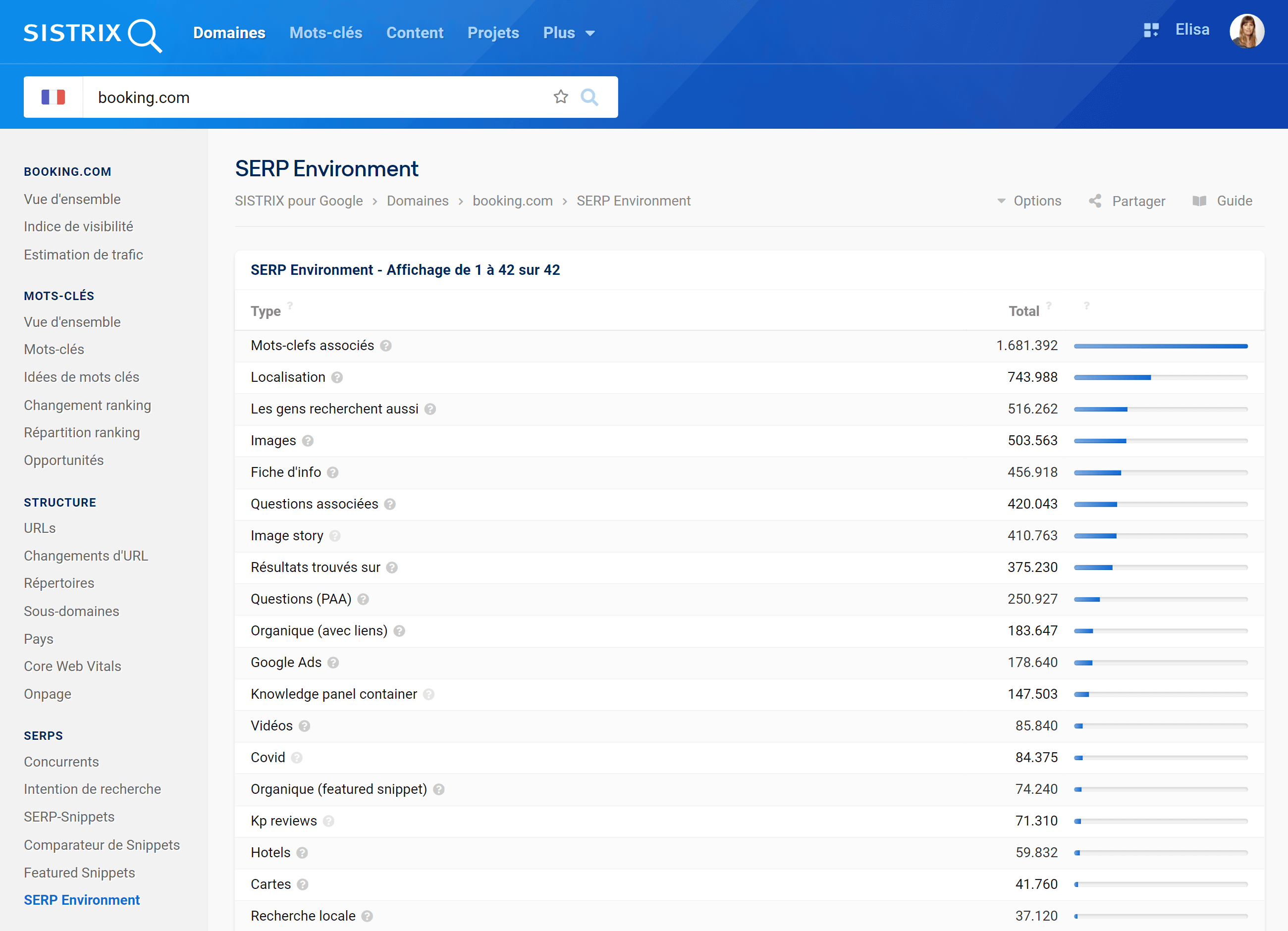Screen dimensions: 1288x931
Task: Expand the Plus dropdown menu
Action: click(569, 33)
